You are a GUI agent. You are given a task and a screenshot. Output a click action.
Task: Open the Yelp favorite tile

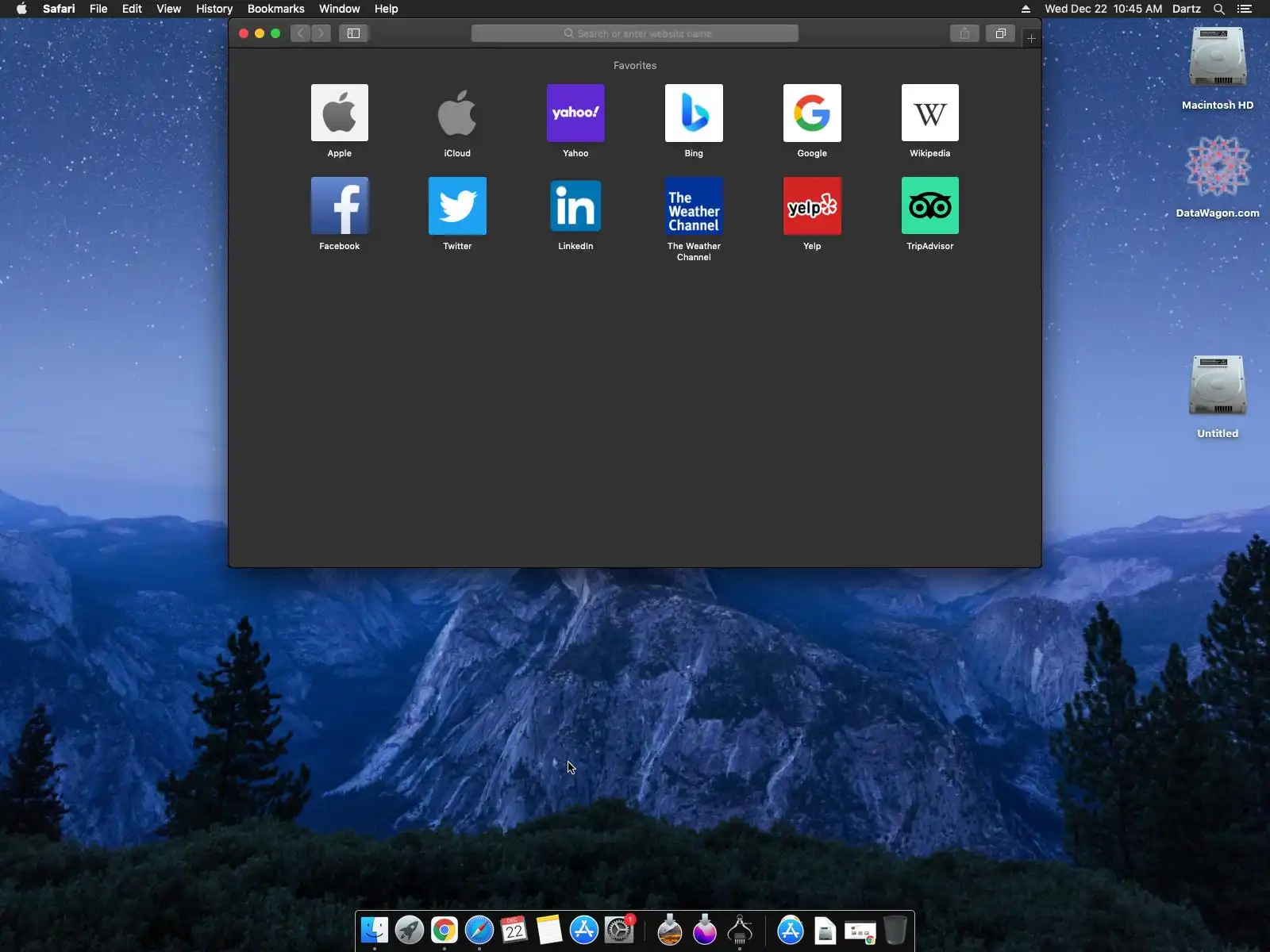(x=812, y=205)
